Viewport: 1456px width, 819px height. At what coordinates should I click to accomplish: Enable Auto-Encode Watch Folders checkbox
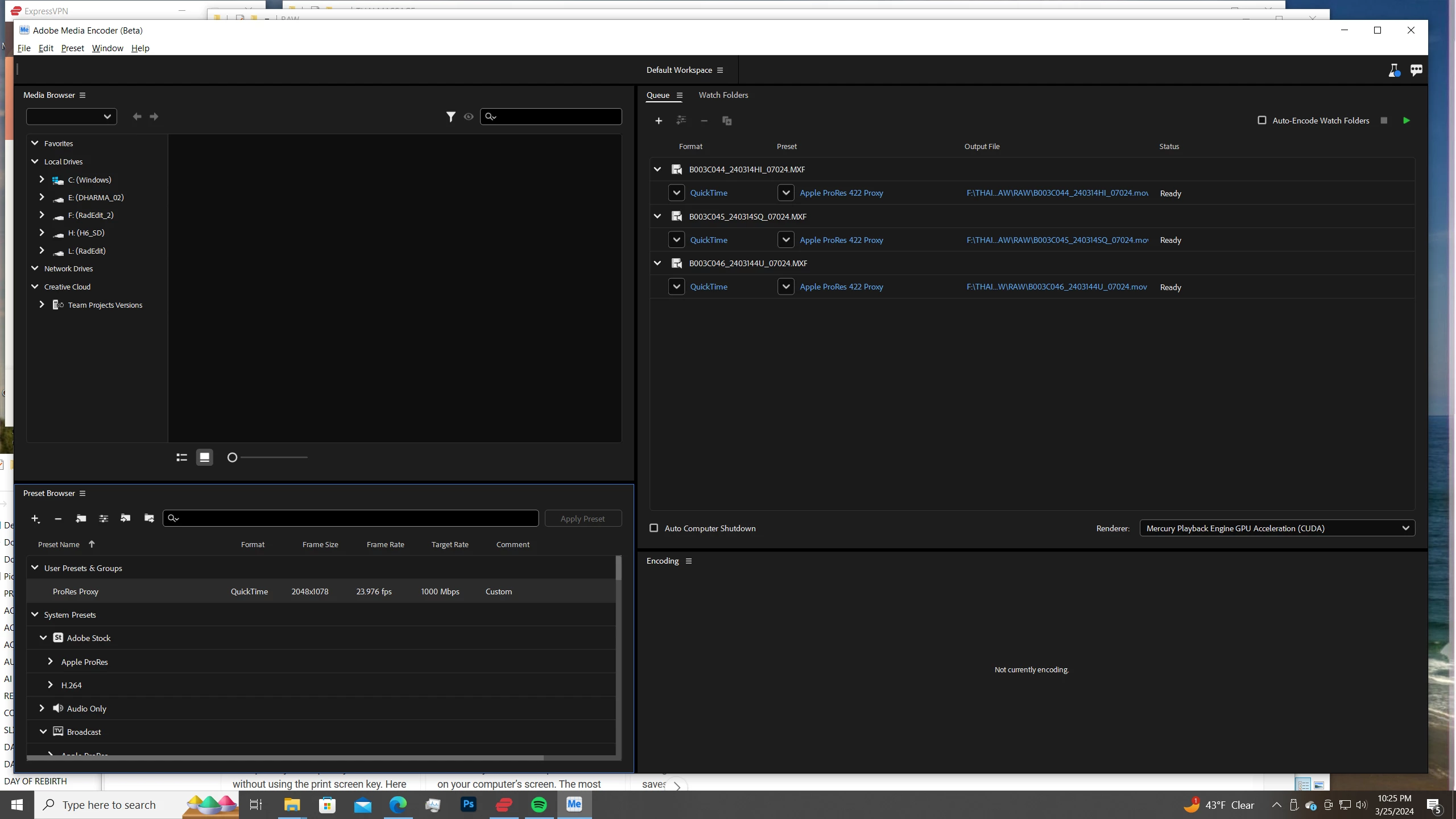[x=1261, y=121]
